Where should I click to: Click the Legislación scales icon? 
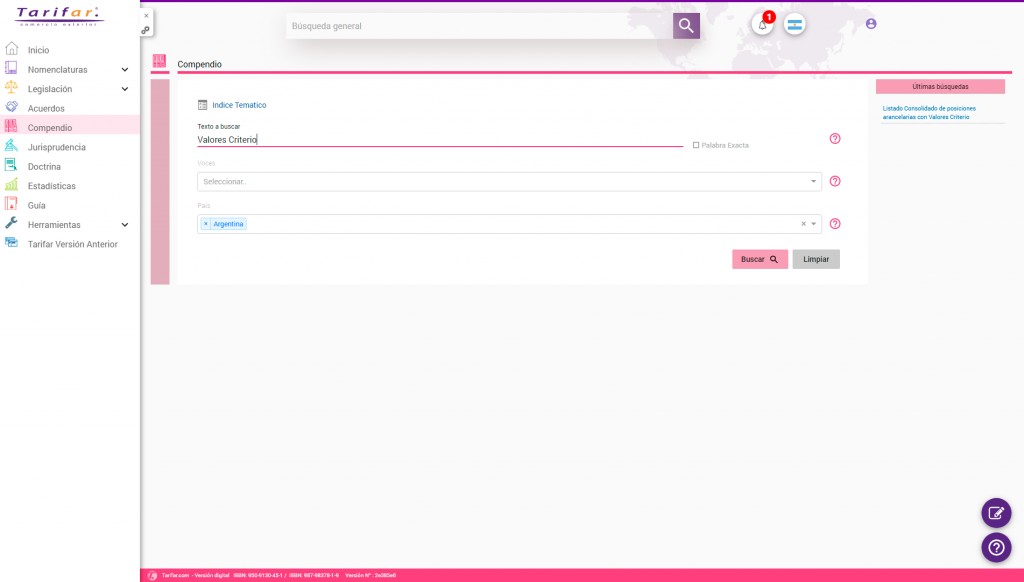pos(11,88)
